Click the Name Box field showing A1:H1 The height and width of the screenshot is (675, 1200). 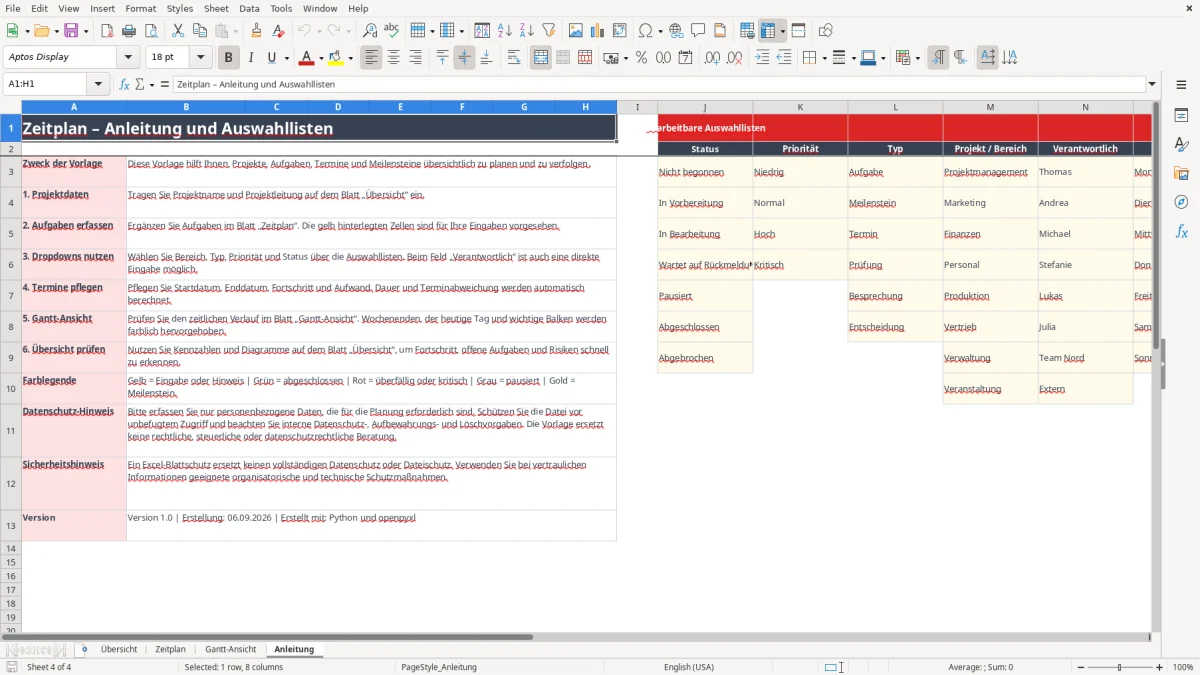point(46,84)
